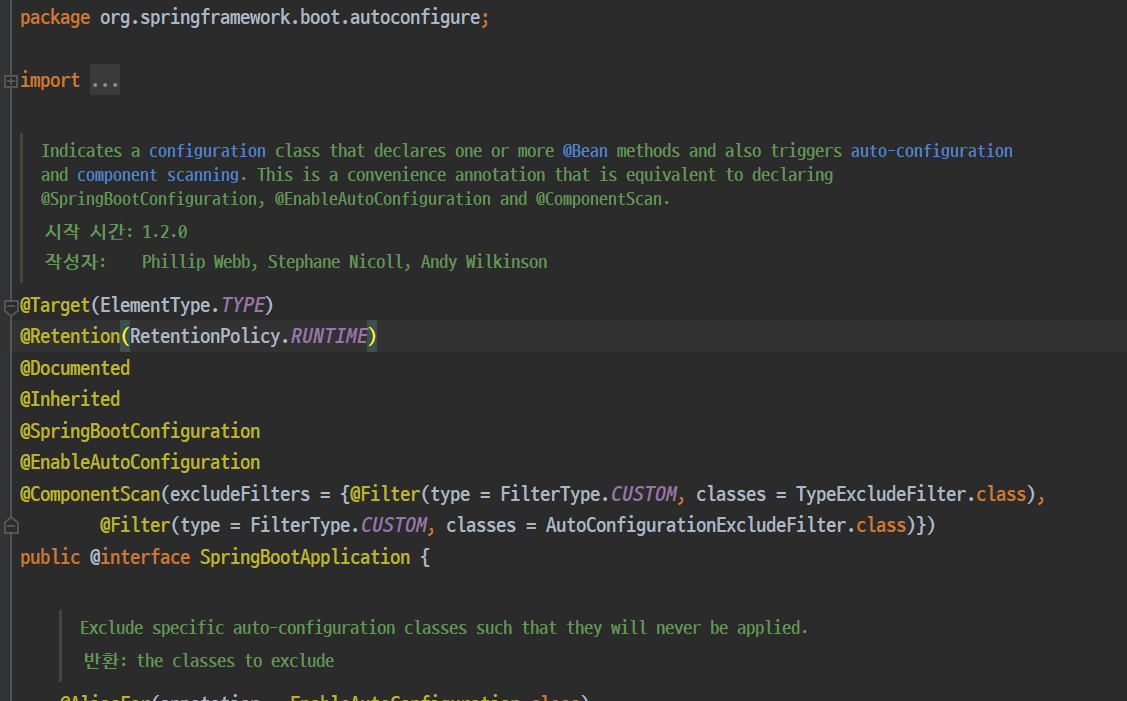Click author name Phillip Webb

[x=196, y=262]
